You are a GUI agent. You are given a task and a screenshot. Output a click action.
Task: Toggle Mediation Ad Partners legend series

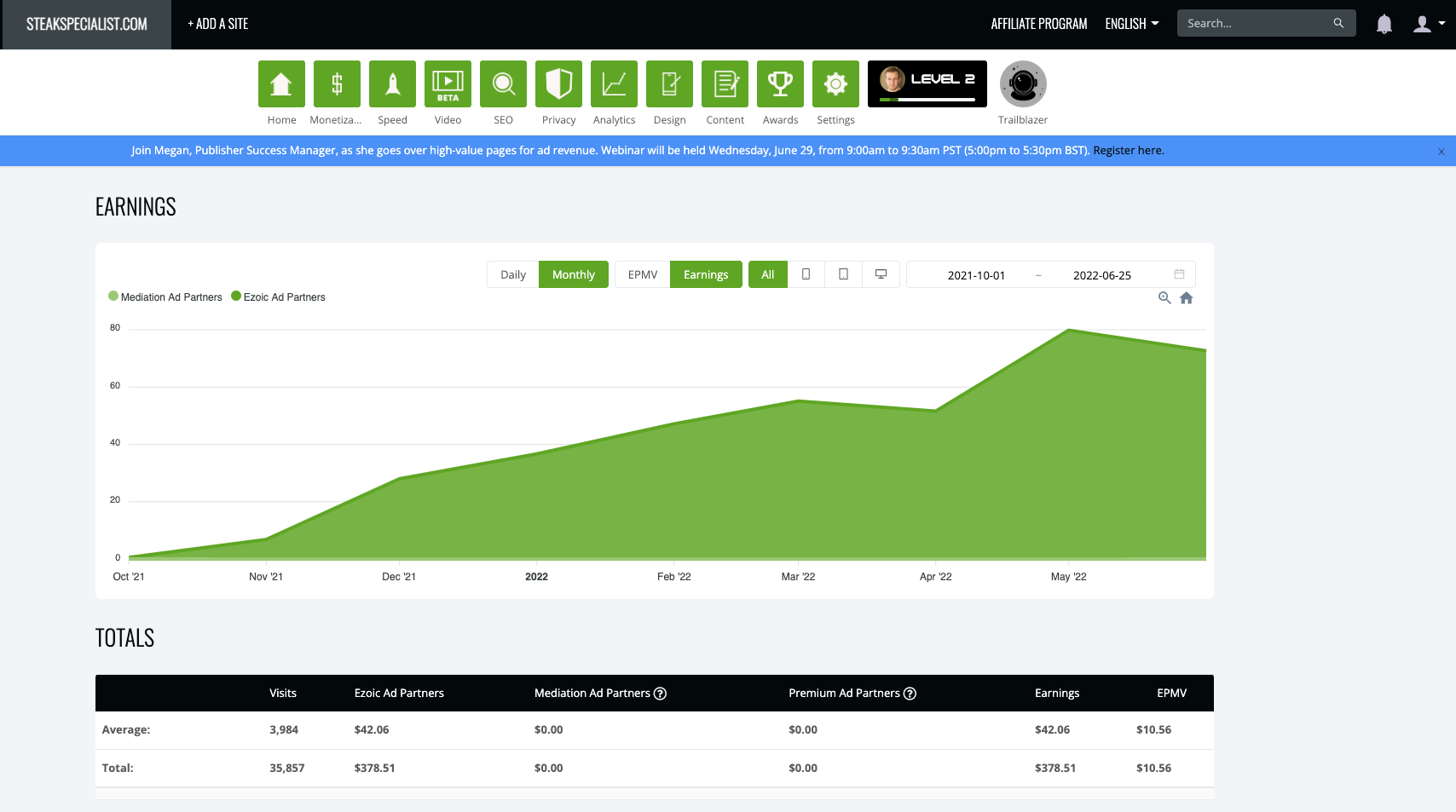click(x=165, y=297)
